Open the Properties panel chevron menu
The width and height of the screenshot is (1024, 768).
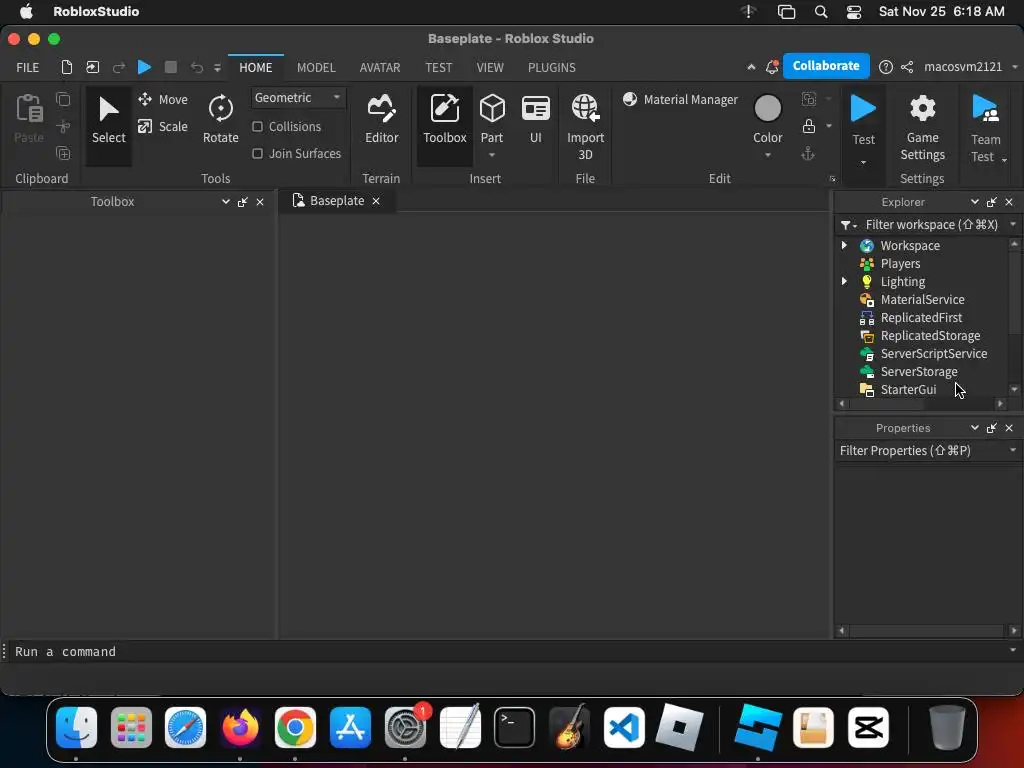(974, 428)
